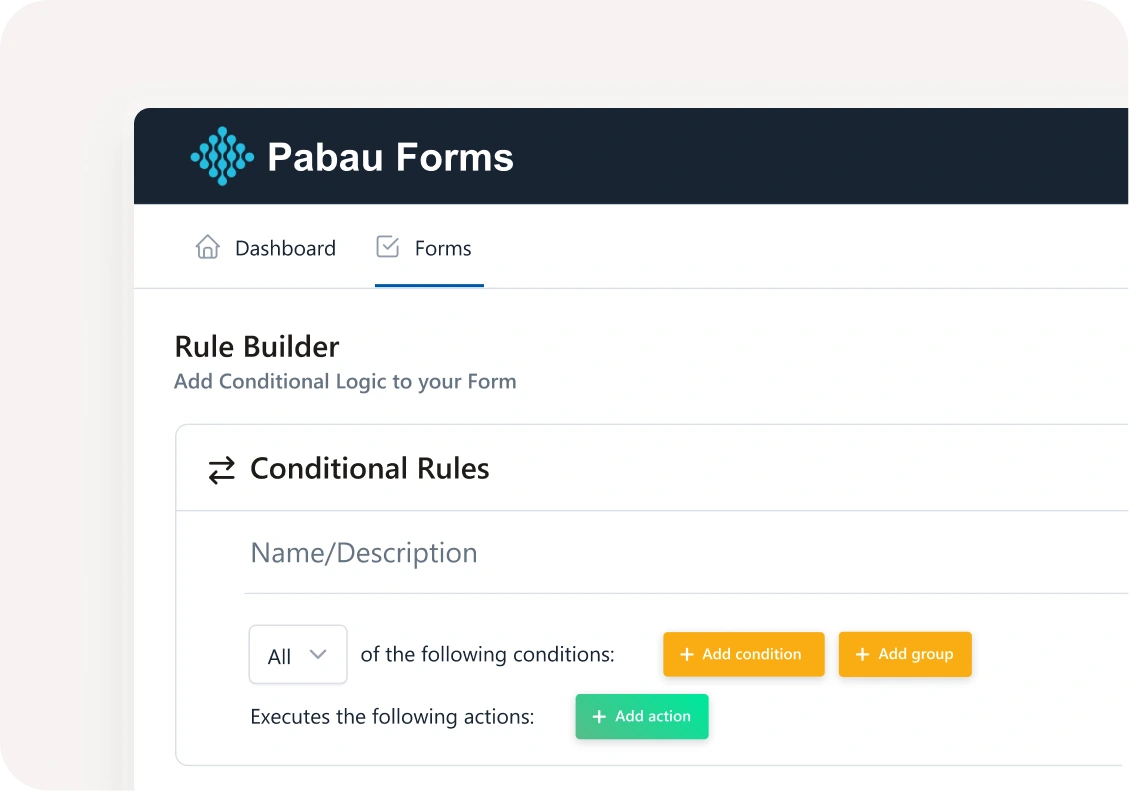The width and height of the screenshot is (1129, 791).
Task: Go to the Dashboard tab
Action: pyautogui.click(x=285, y=248)
